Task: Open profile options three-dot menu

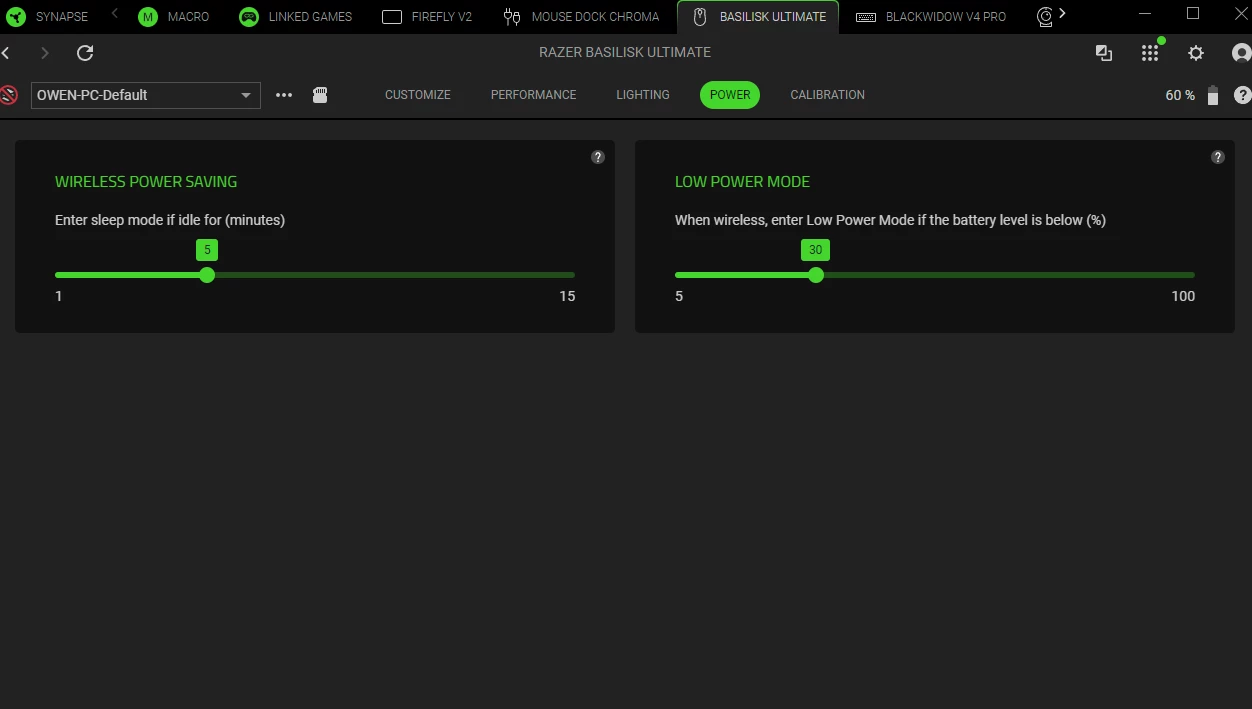Action: coord(284,95)
